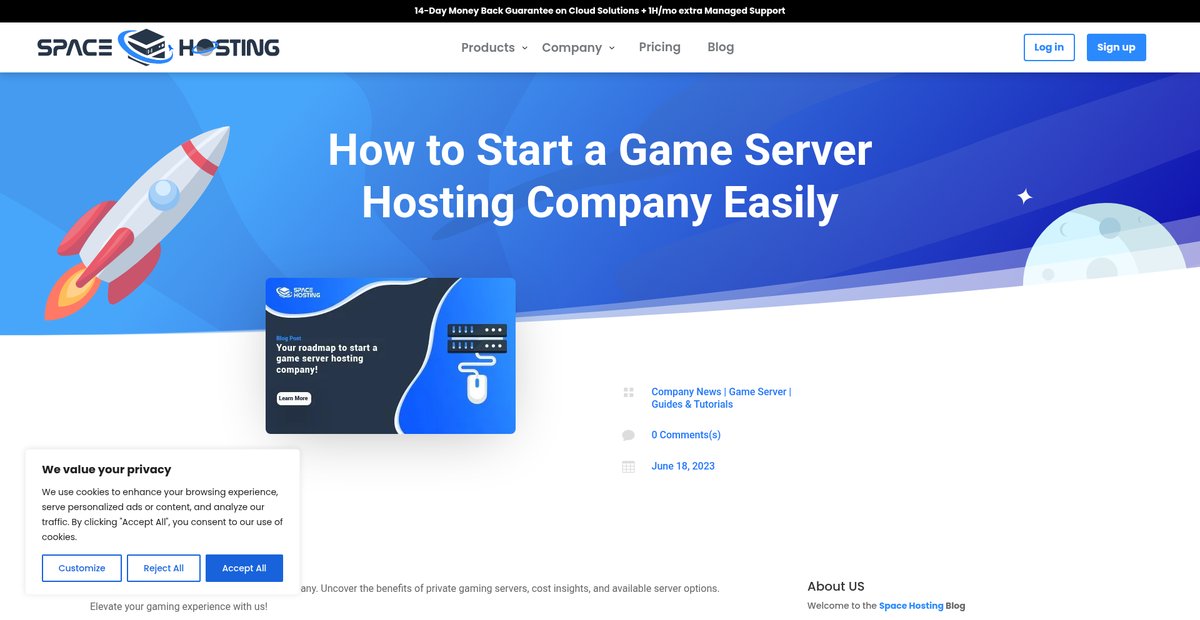Go to the Pricing page

[x=660, y=47]
